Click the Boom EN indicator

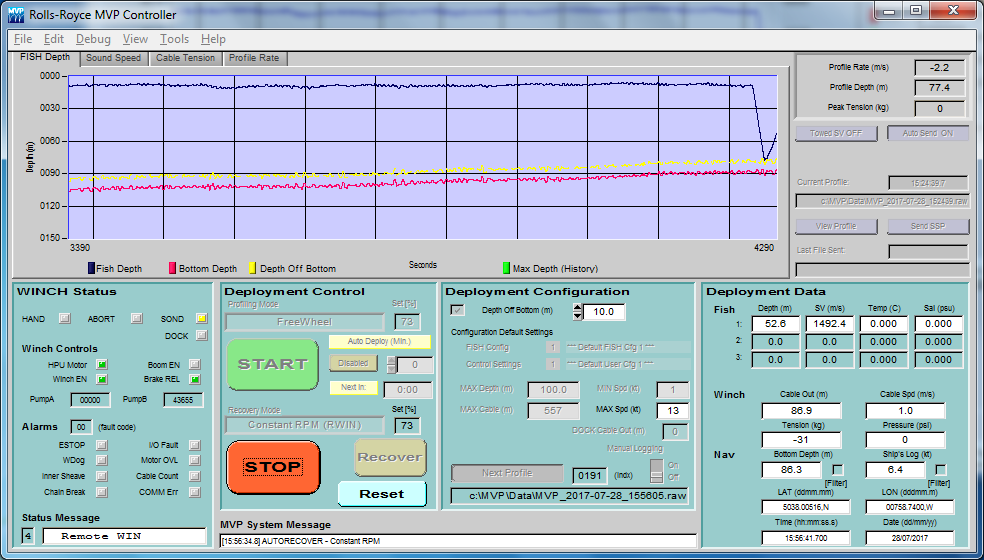195,365
